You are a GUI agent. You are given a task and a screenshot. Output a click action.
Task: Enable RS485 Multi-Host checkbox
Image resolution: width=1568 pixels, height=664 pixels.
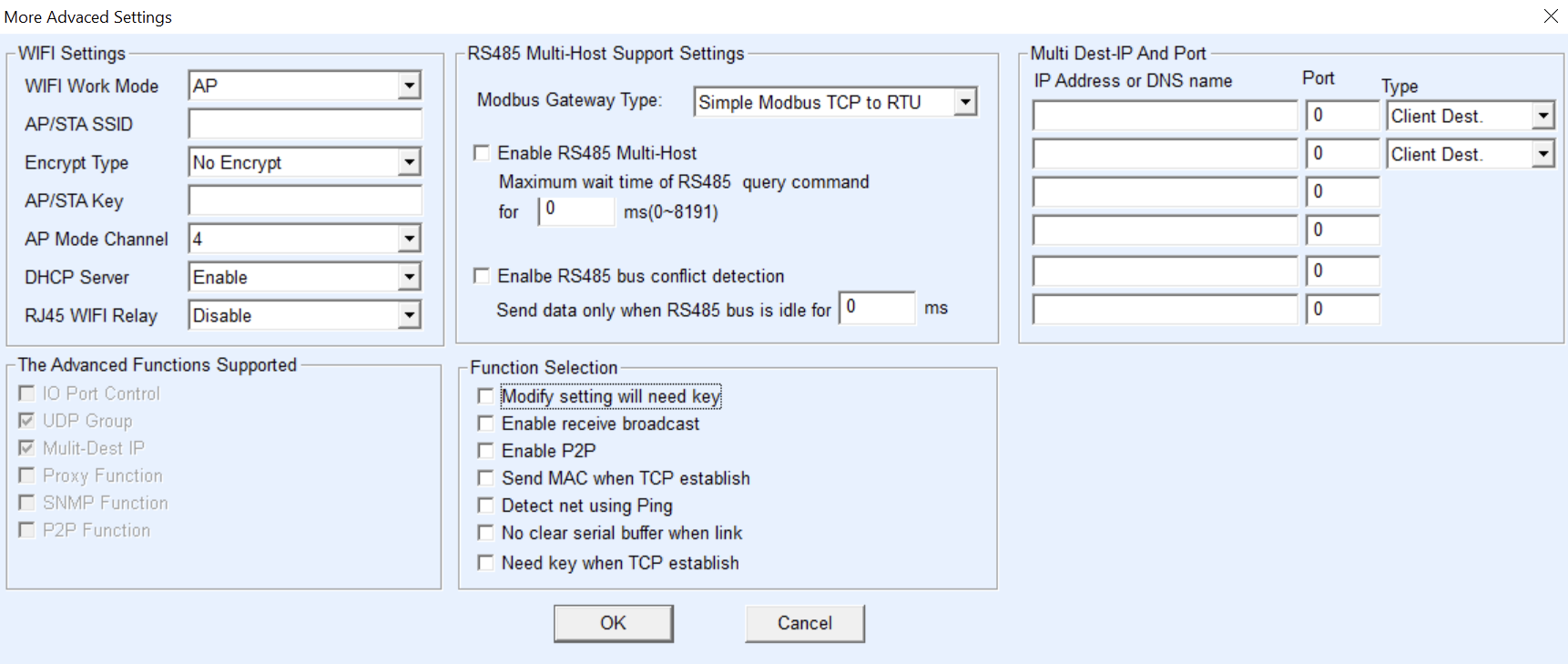482,153
